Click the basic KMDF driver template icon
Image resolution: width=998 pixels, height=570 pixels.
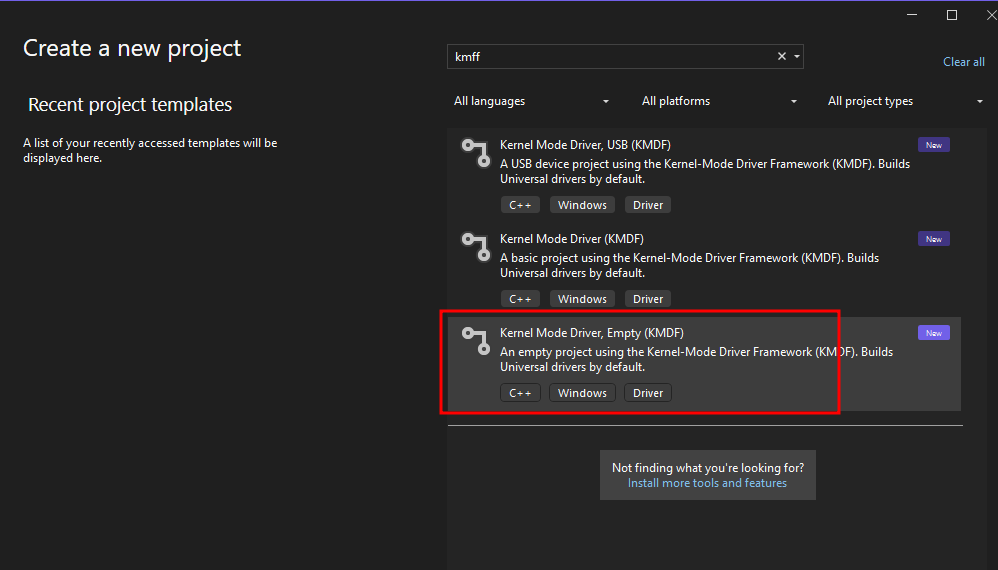pyautogui.click(x=472, y=245)
